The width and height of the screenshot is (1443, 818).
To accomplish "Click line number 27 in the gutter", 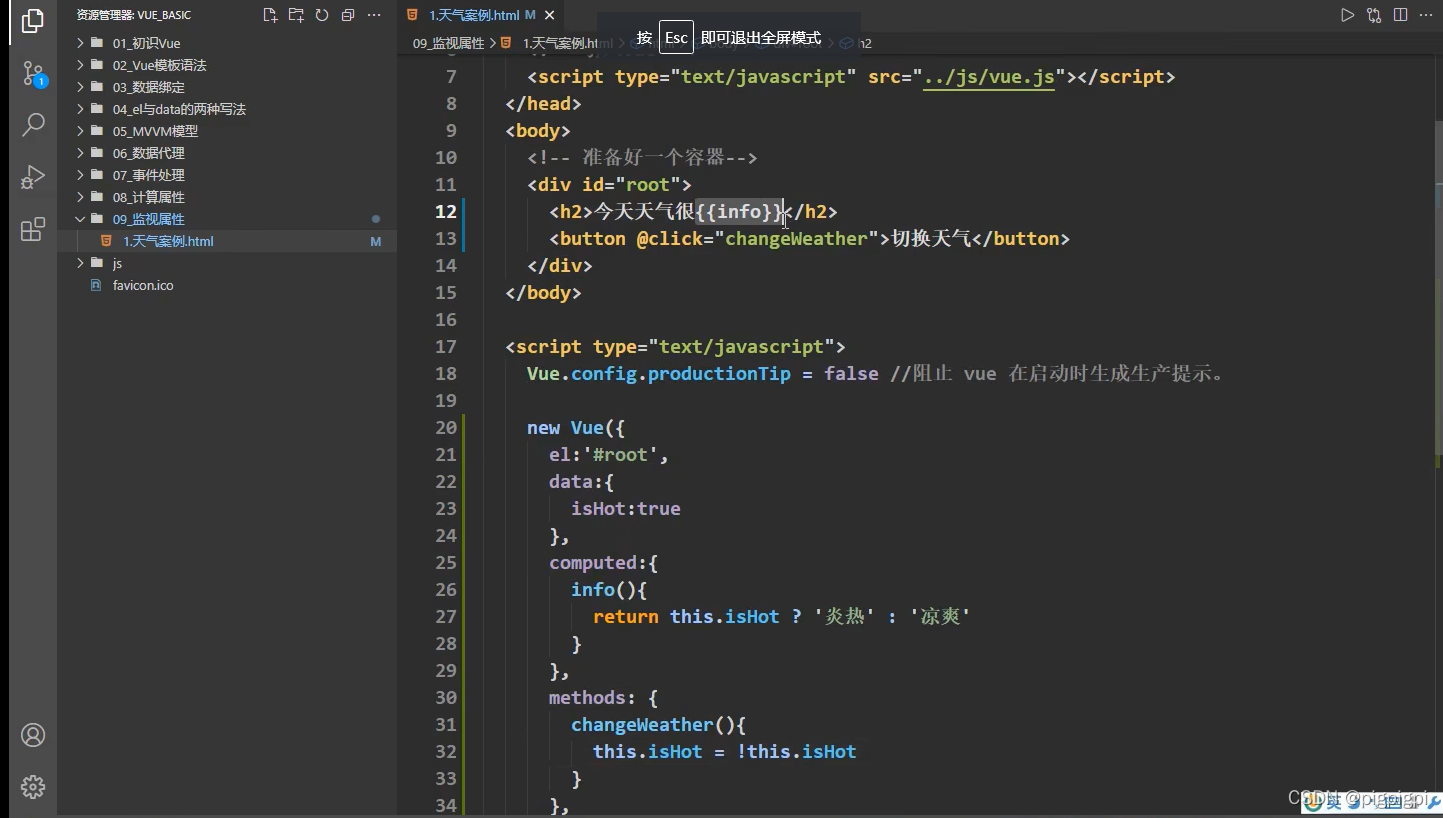I will [x=446, y=617].
